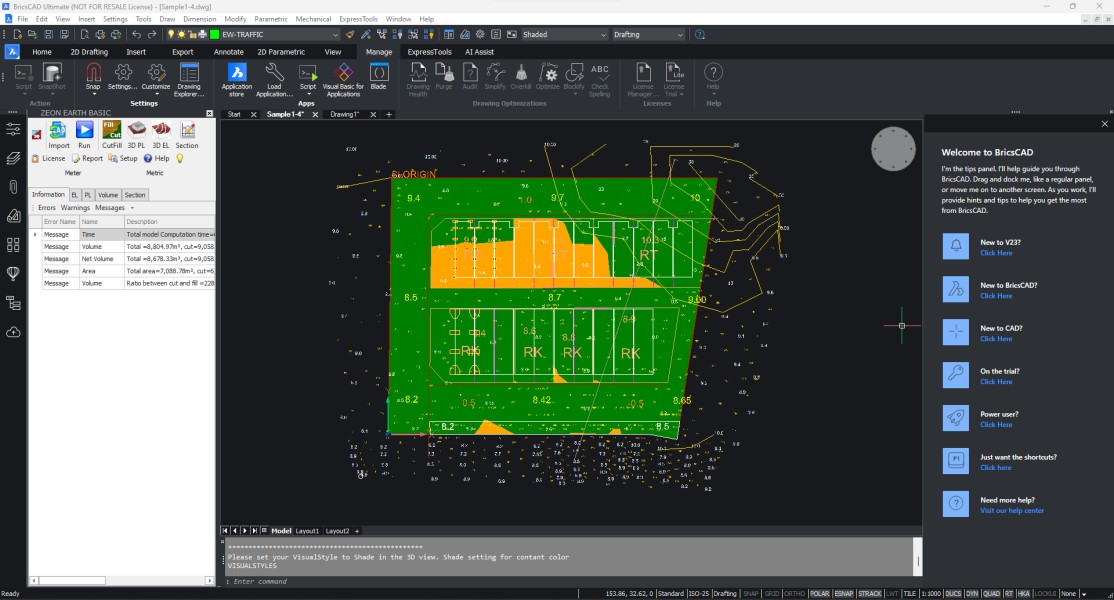The image size is (1114, 600).
Task: Open the Application store
Action: tap(237, 80)
